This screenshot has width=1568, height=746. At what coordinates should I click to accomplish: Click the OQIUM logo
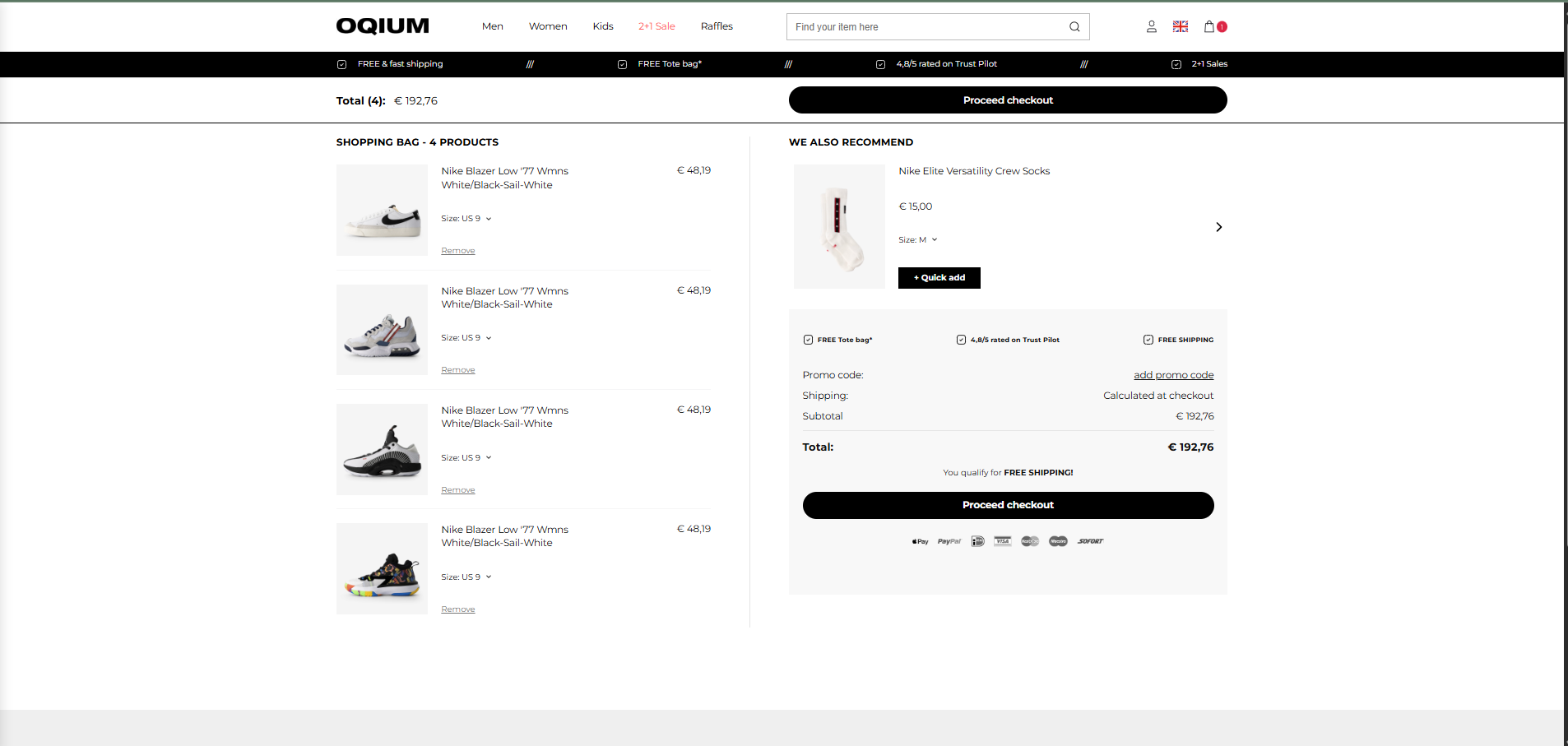coord(383,26)
